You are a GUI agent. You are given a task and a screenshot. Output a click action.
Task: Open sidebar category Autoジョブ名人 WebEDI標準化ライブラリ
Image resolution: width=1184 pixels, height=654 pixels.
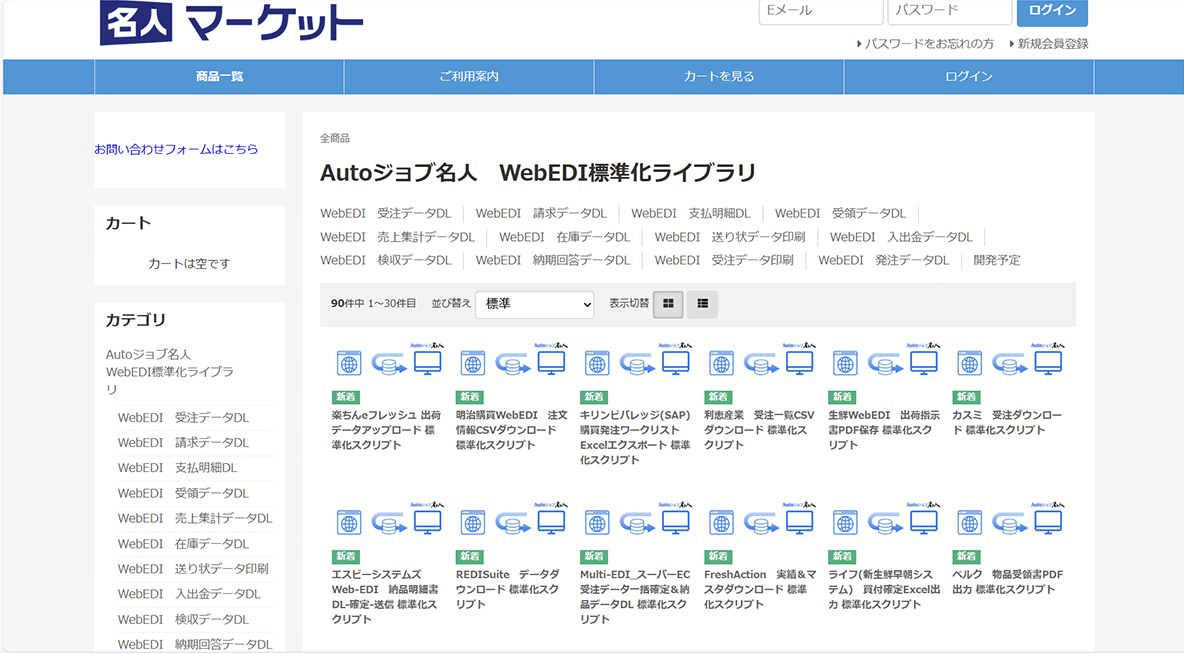(x=170, y=372)
